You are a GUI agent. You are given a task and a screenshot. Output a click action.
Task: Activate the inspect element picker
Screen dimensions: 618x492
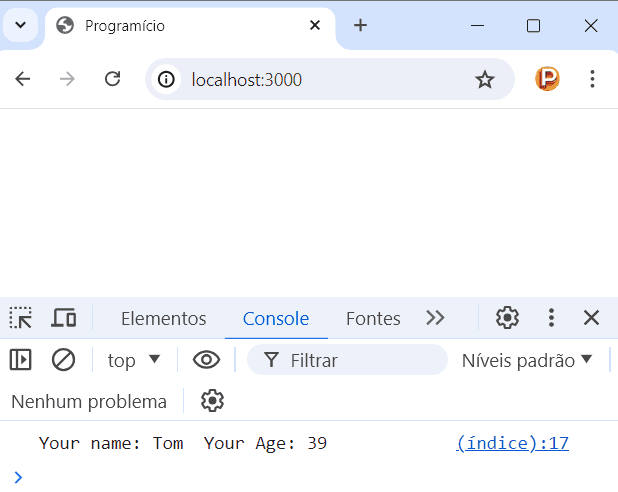coord(20,318)
